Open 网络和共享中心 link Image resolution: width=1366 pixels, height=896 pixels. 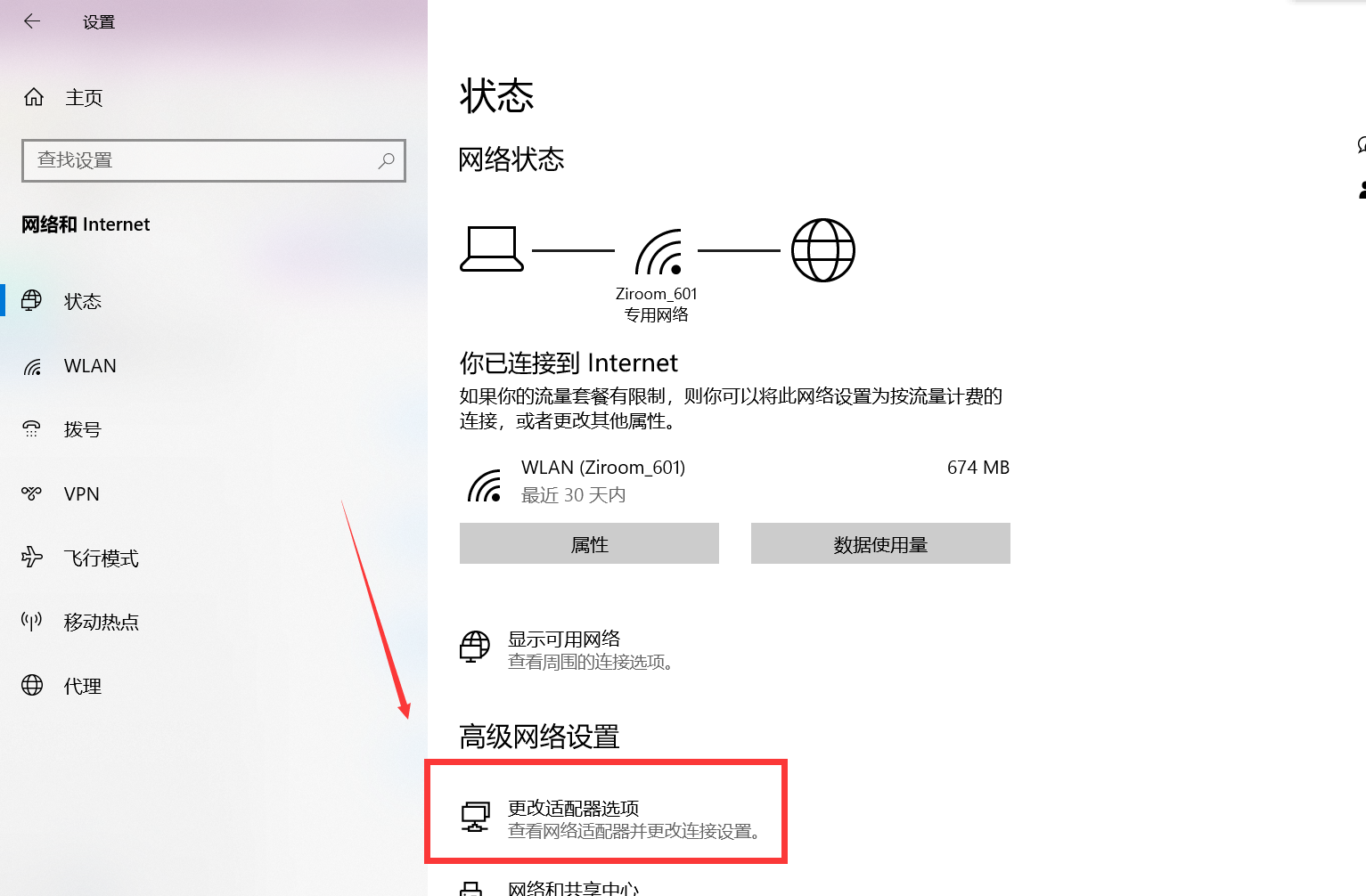(x=574, y=889)
